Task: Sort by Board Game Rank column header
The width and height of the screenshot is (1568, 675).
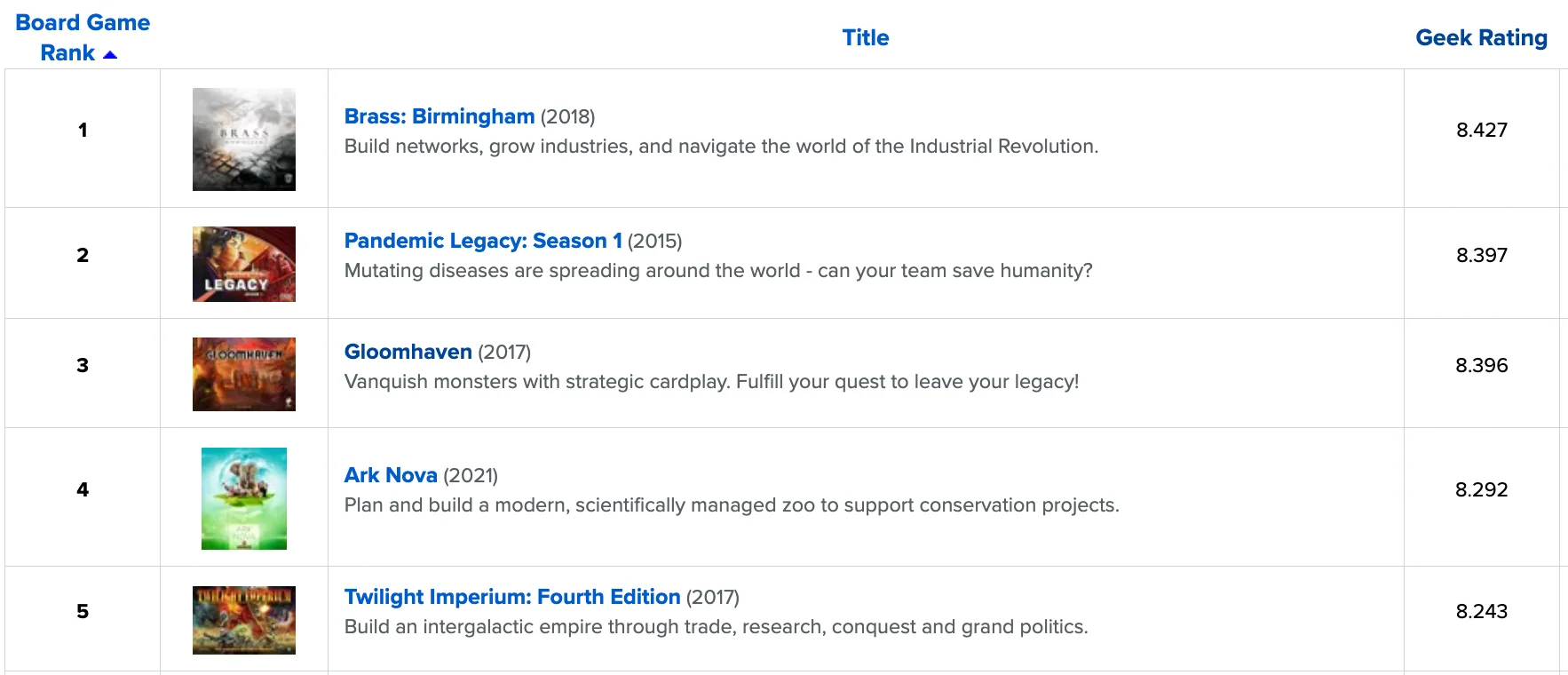Action: click(x=83, y=37)
